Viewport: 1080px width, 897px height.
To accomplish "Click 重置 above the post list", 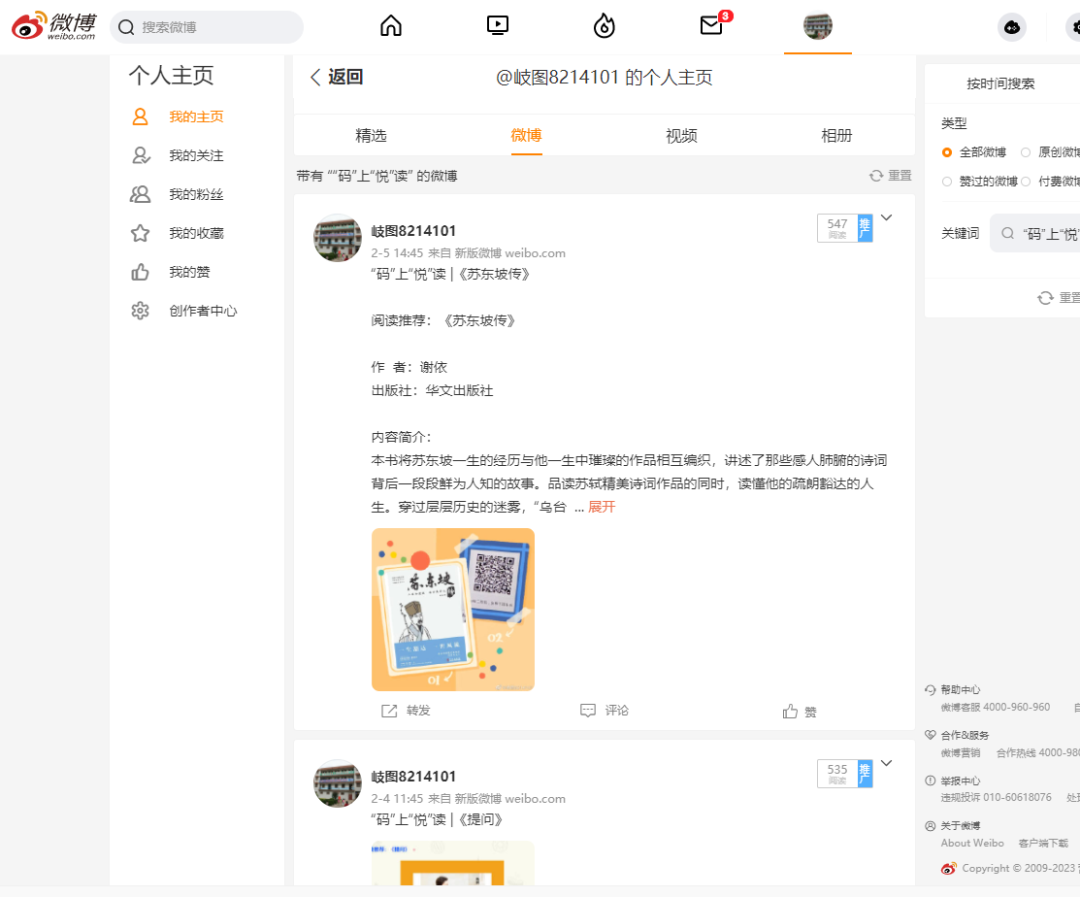I will pos(891,176).
